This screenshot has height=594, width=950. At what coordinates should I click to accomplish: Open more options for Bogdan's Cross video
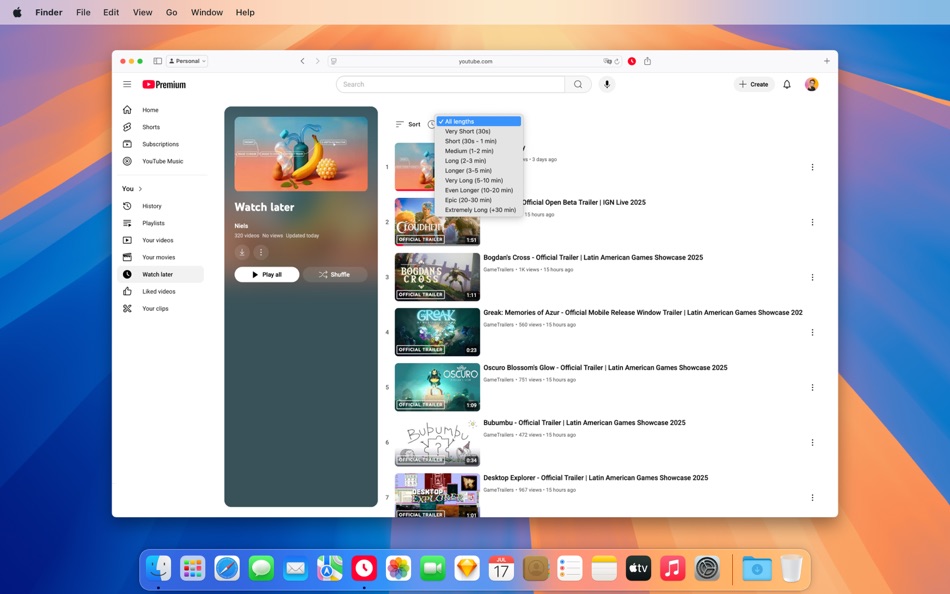(812, 277)
